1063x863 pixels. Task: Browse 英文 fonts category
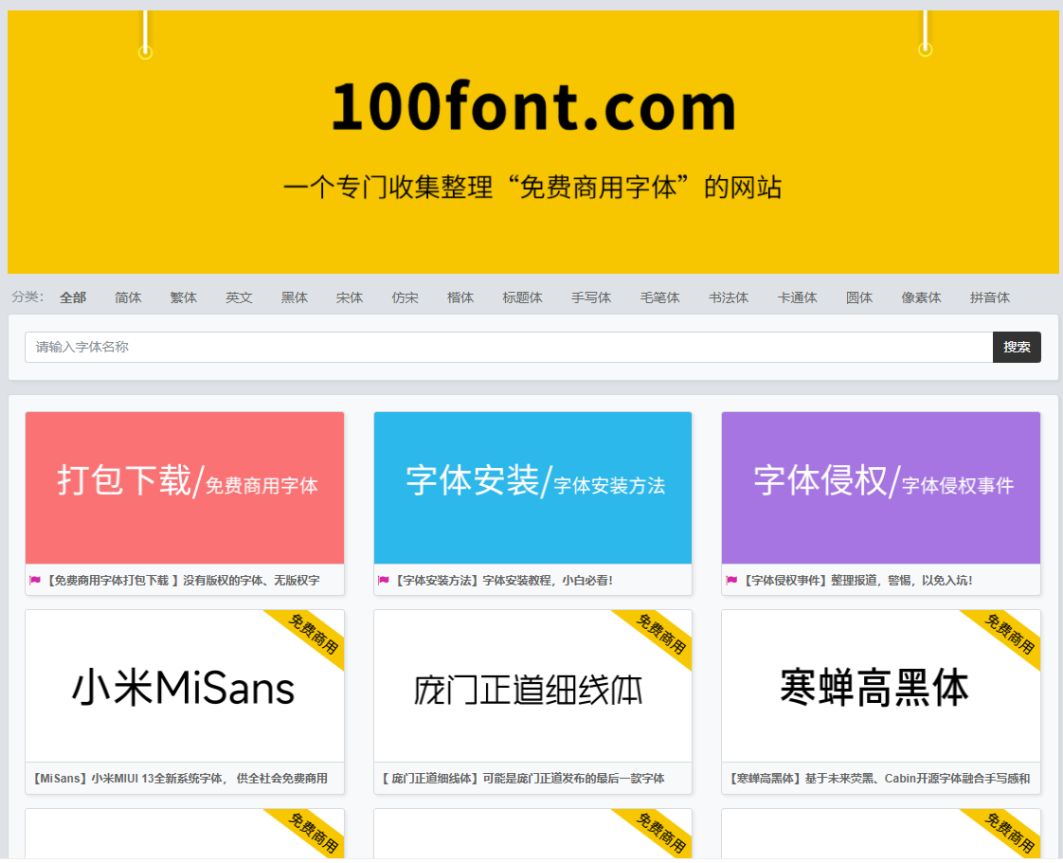tap(239, 297)
